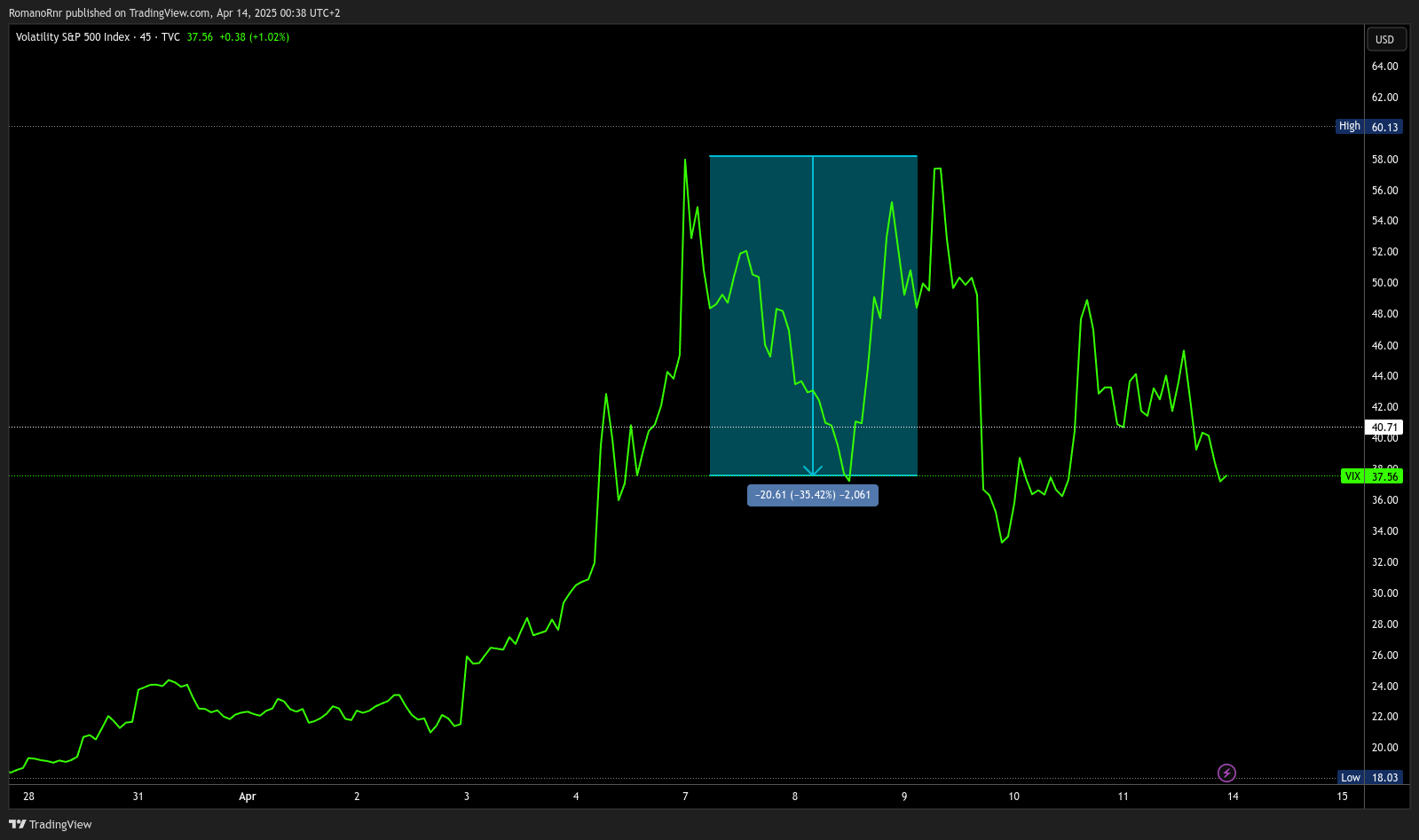The image size is (1419, 840).
Task: Click the 14 date marker on time axis
Action: click(x=1233, y=797)
